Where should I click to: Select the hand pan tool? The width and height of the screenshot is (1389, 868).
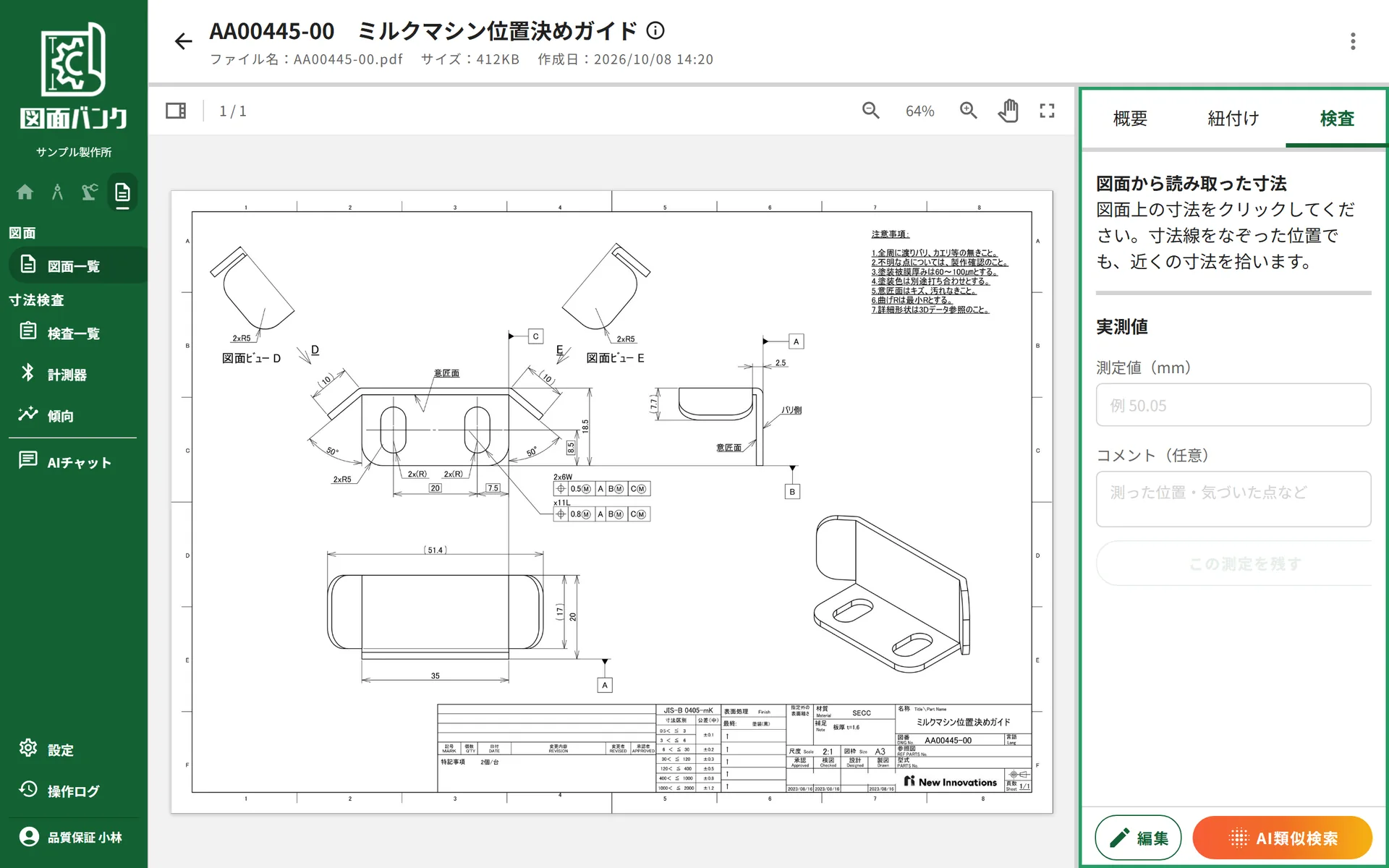coord(1008,111)
